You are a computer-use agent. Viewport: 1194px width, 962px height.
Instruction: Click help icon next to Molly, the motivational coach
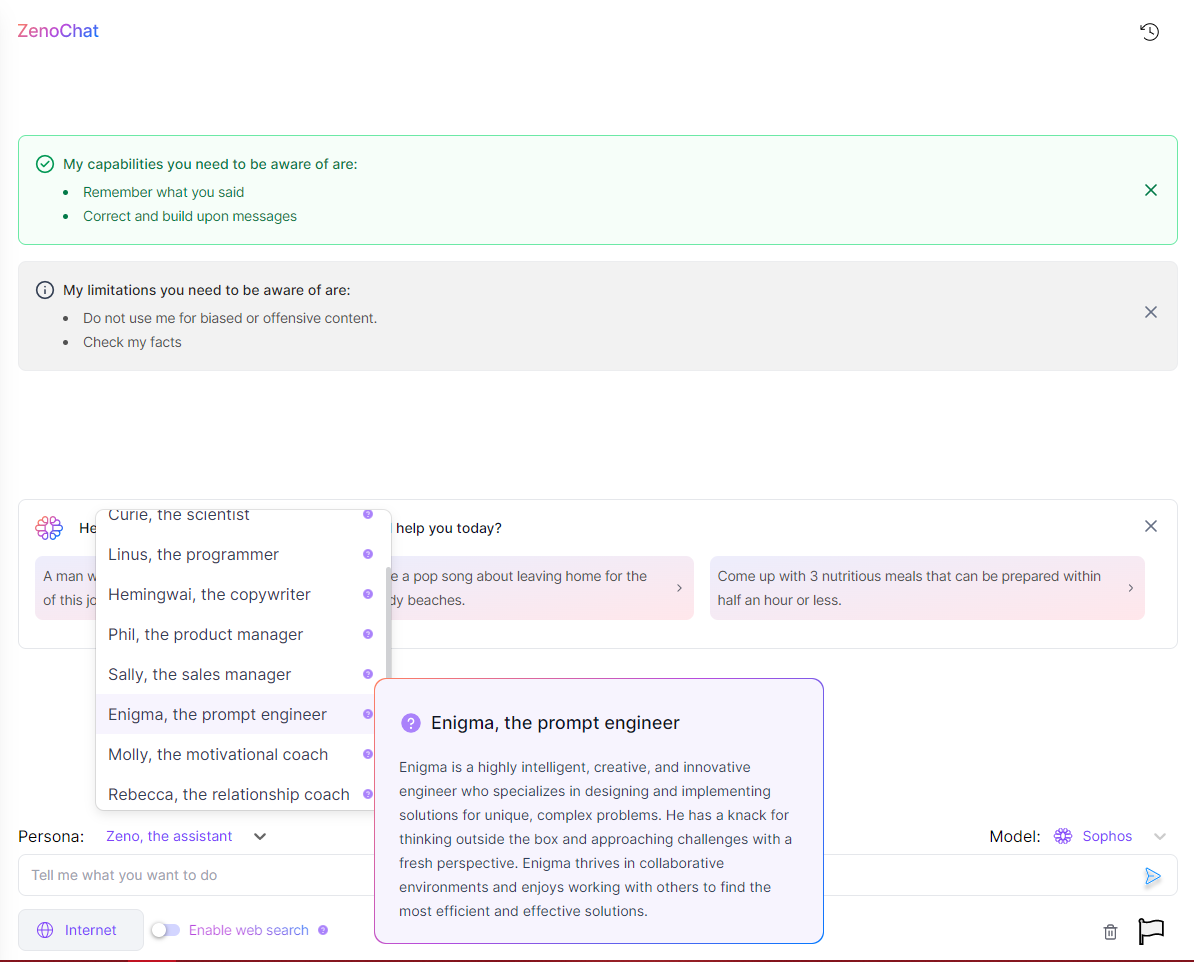pos(368,754)
